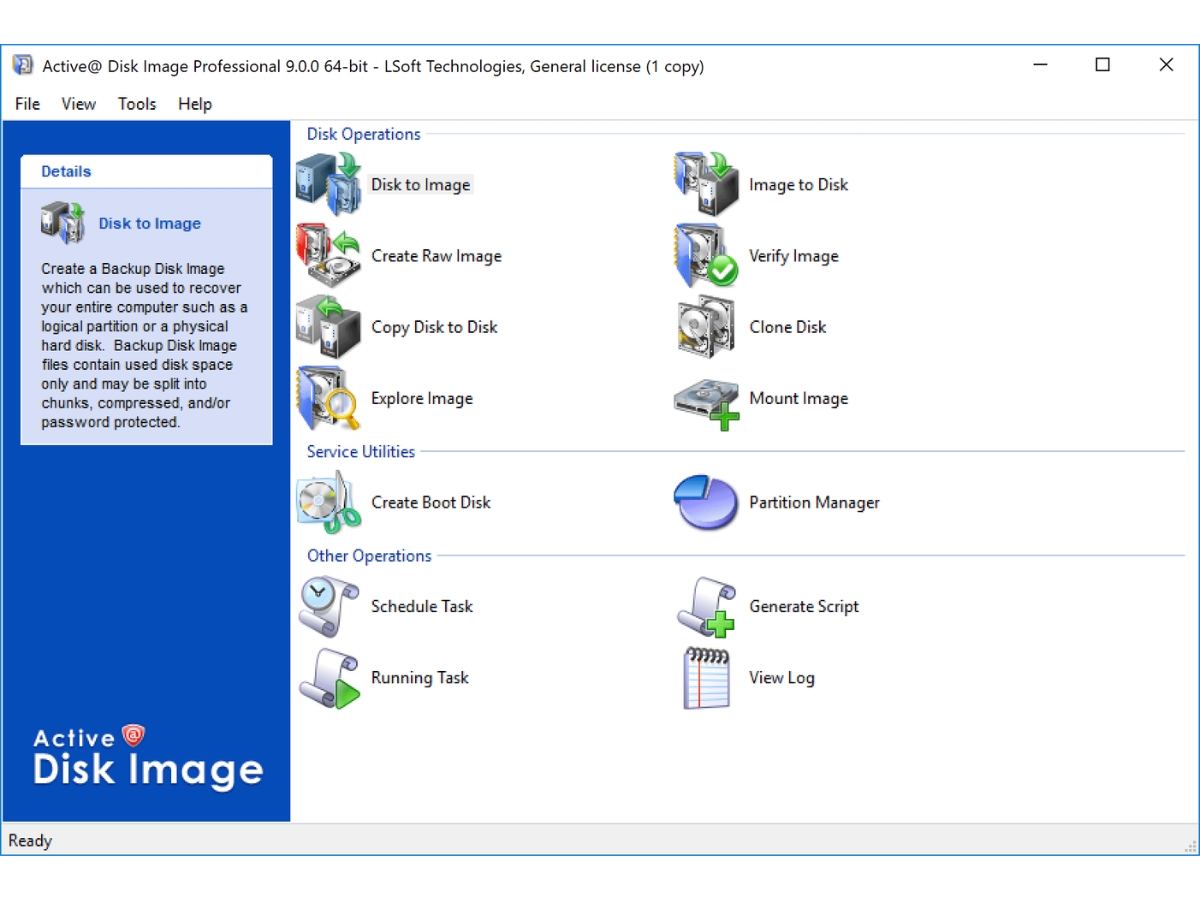Click the Disk to Image icon in Details panel

(63, 223)
